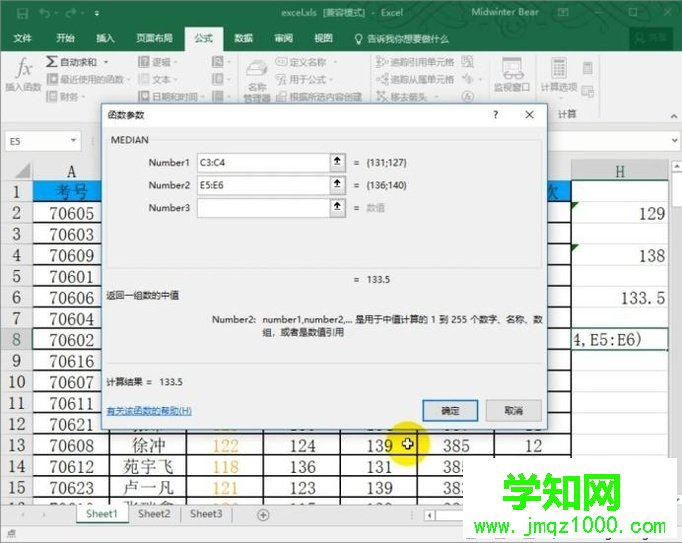This screenshot has height=543, width=682.
Task: Add a new sheet with the plus button
Action: point(263,515)
